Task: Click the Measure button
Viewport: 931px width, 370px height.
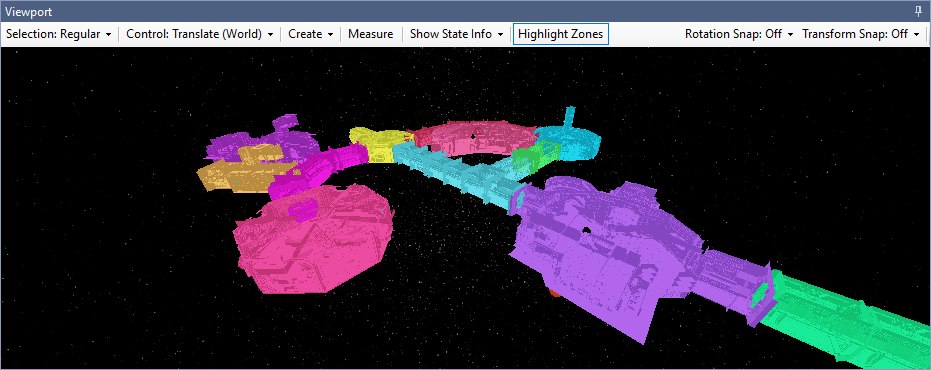Action: pos(370,34)
